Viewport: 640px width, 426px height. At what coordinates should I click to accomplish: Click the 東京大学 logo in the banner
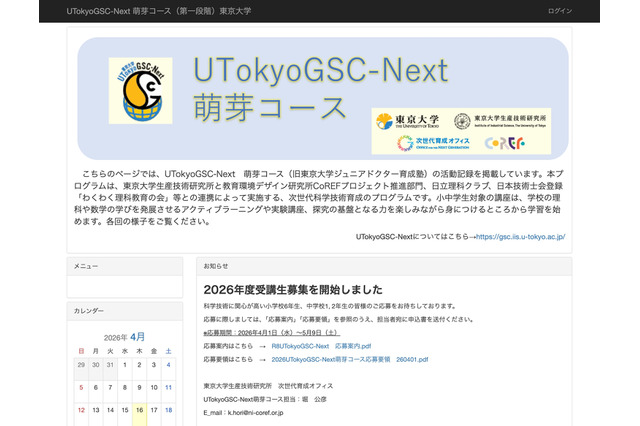point(407,121)
